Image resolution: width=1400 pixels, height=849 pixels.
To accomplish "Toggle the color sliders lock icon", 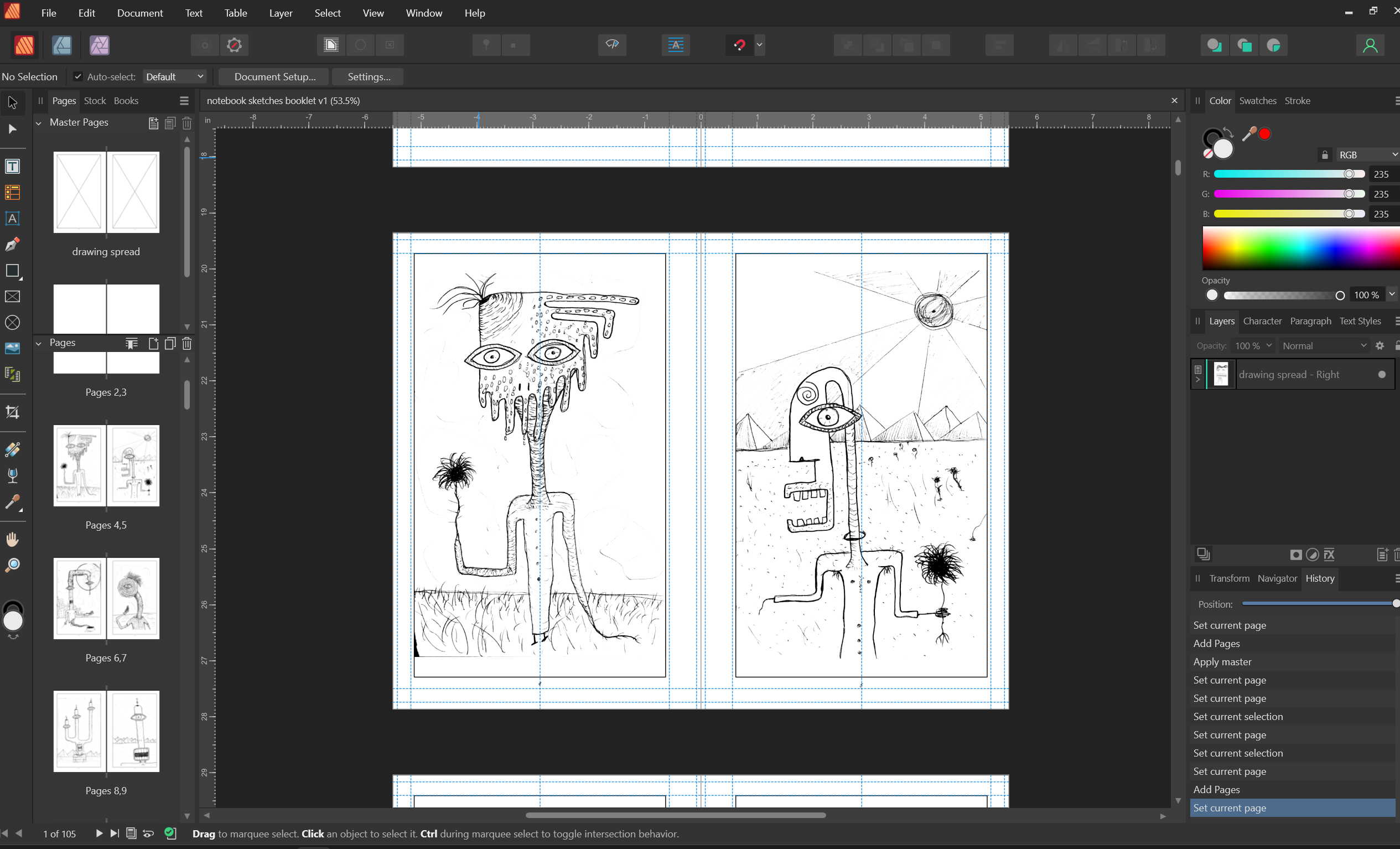I will tap(1324, 154).
